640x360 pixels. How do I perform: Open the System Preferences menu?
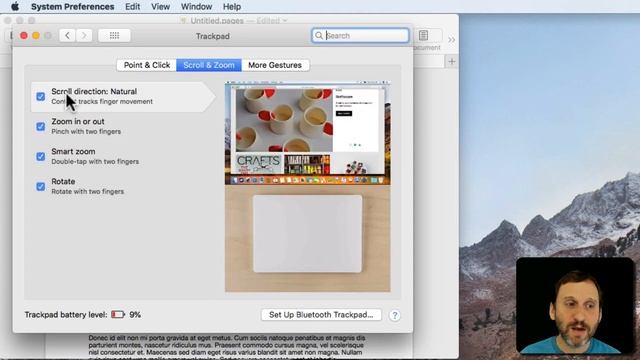tap(73, 7)
